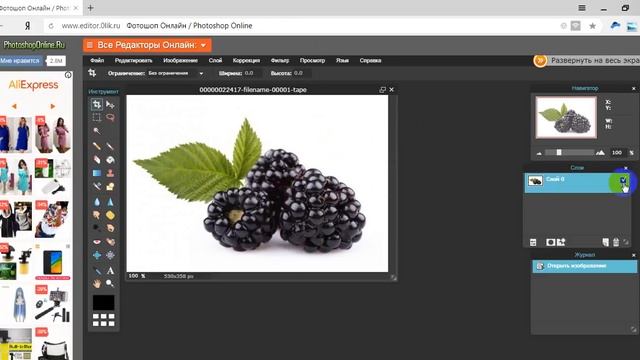Maximize the image document window
This screenshot has height=360, width=640.
click(382, 90)
